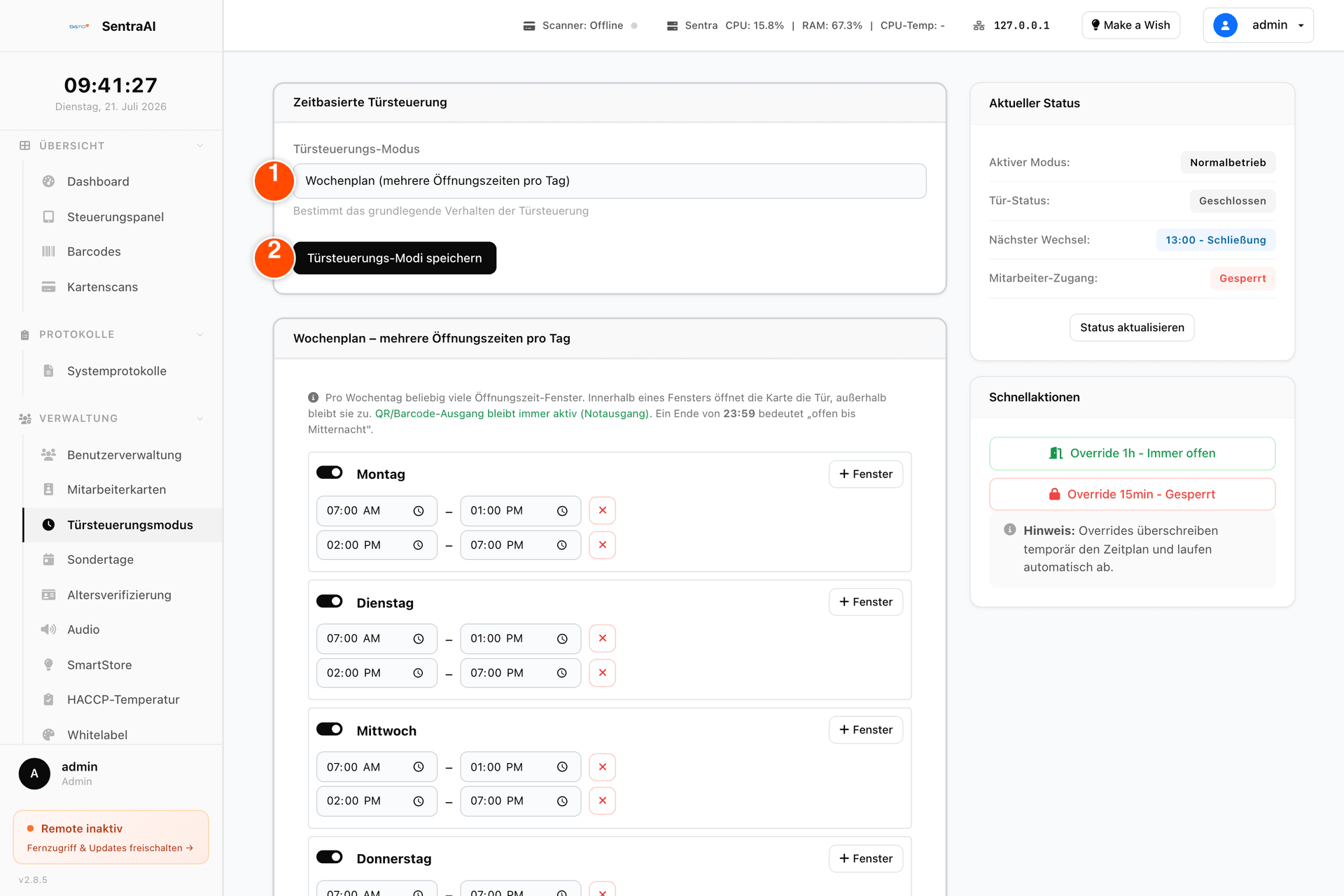Screen dimensions: 1344x896
Task: Add a Fenster to Mittwoch
Action: click(866, 729)
